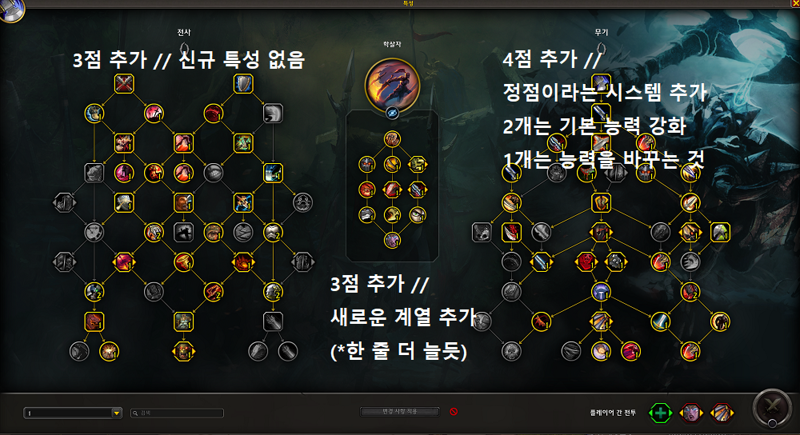
Task: Click the class icon in the top-left corner
Action: pos(11,10)
